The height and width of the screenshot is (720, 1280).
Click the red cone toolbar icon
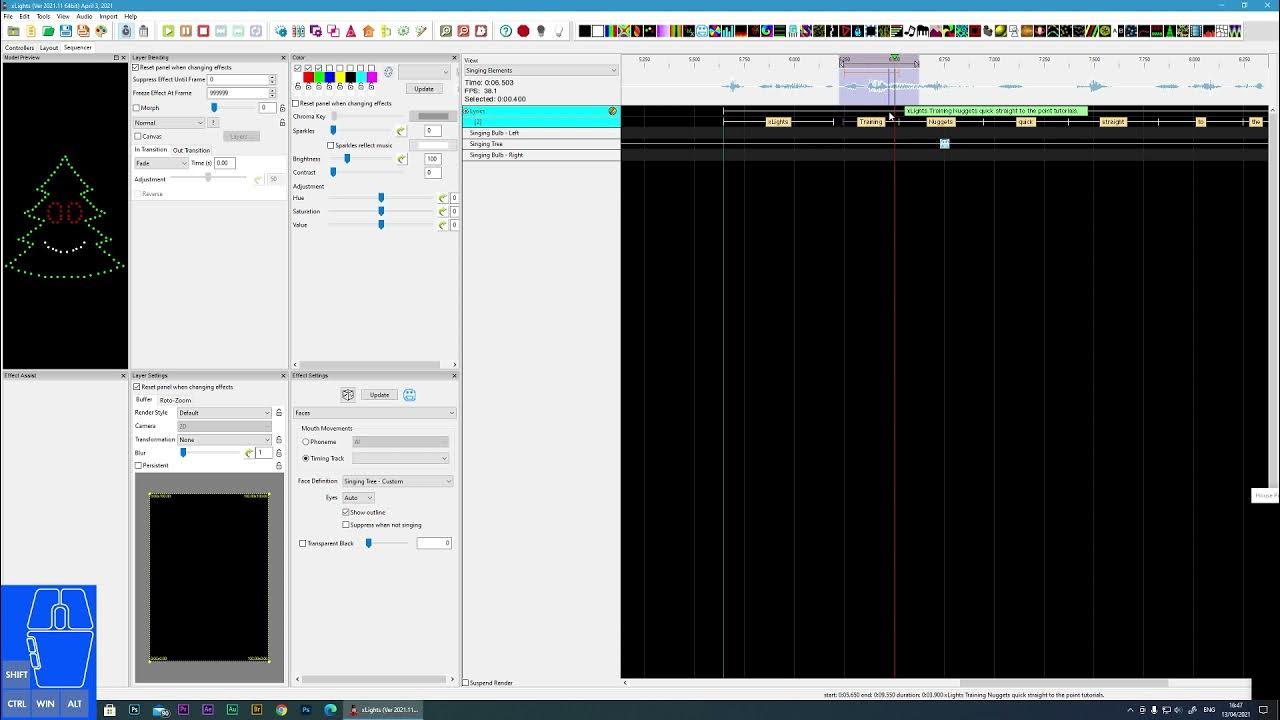(x=351, y=31)
